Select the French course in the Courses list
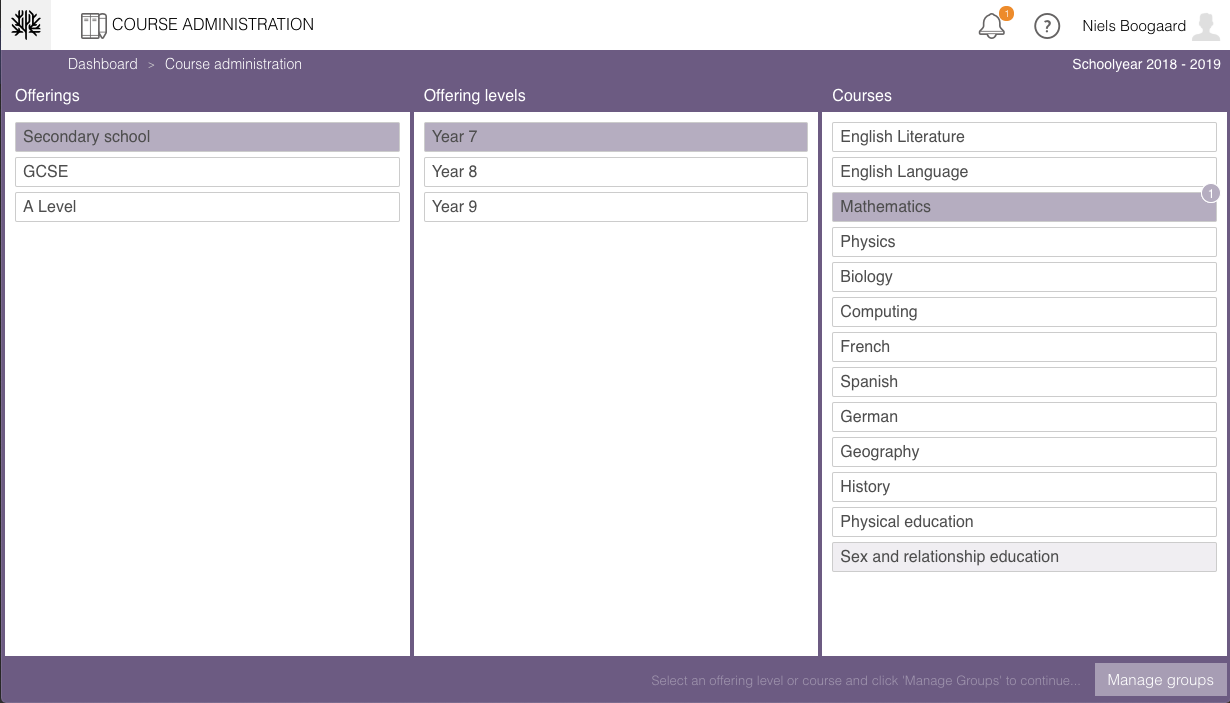 coord(1024,346)
